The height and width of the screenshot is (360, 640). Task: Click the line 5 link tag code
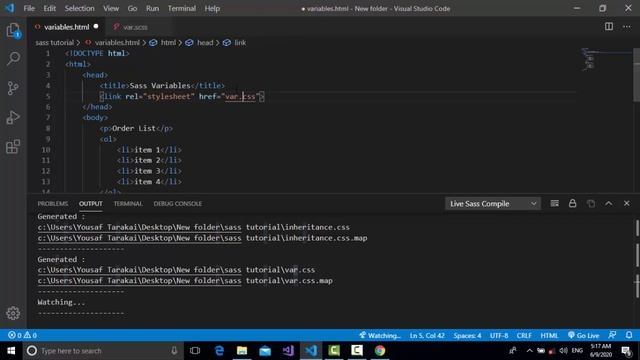pos(182,96)
